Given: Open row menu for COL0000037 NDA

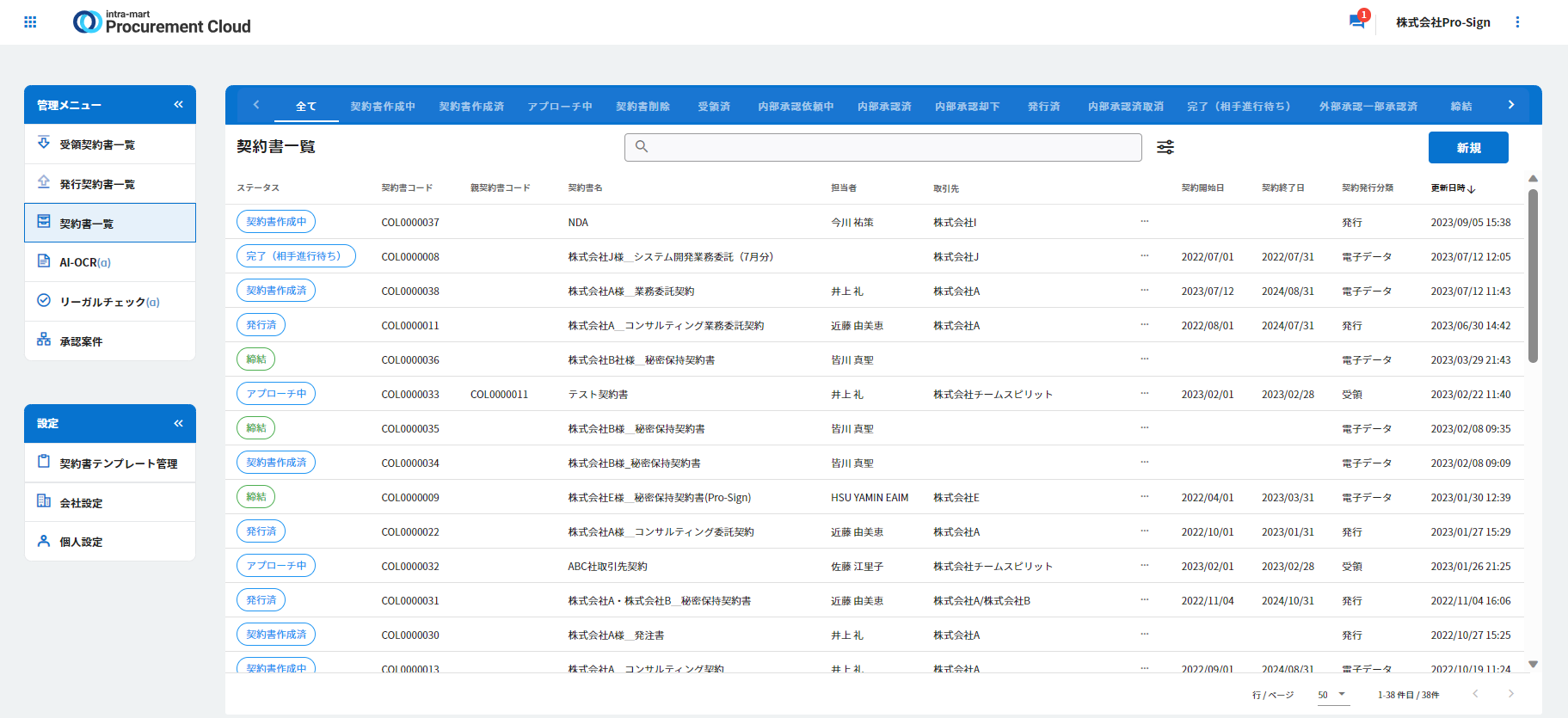Looking at the screenshot, I should point(1144,222).
